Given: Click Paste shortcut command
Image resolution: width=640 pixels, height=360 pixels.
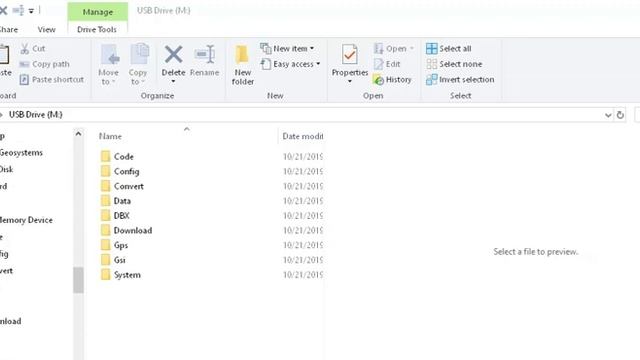Looking at the screenshot, I should (x=52, y=80).
